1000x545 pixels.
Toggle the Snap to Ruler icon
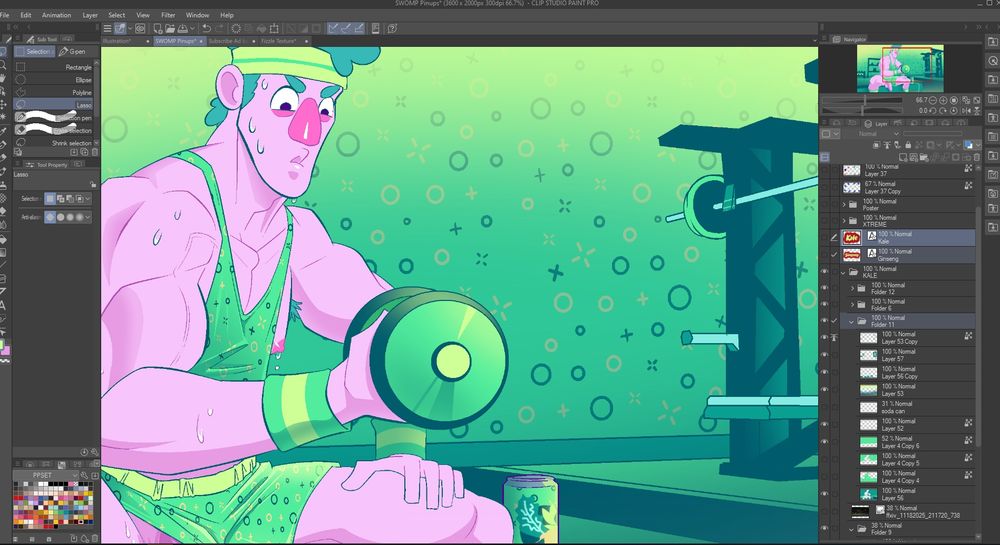click(333, 28)
